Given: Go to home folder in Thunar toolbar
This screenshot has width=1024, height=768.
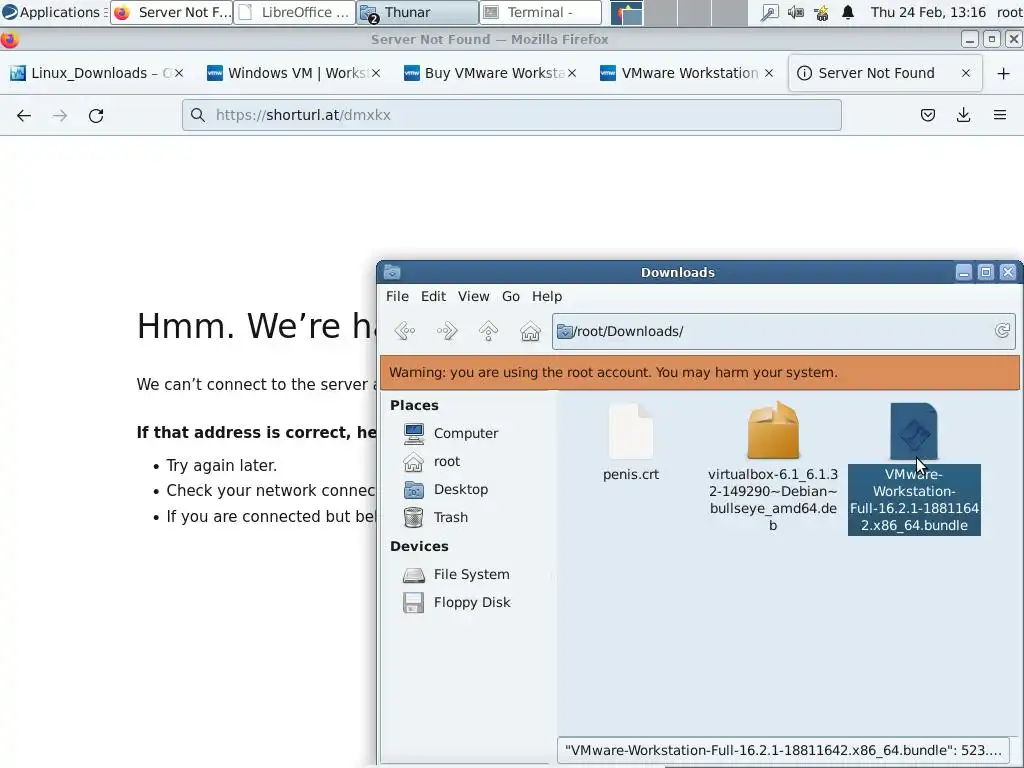Looking at the screenshot, I should pyautogui.click(x=530, y=331).
